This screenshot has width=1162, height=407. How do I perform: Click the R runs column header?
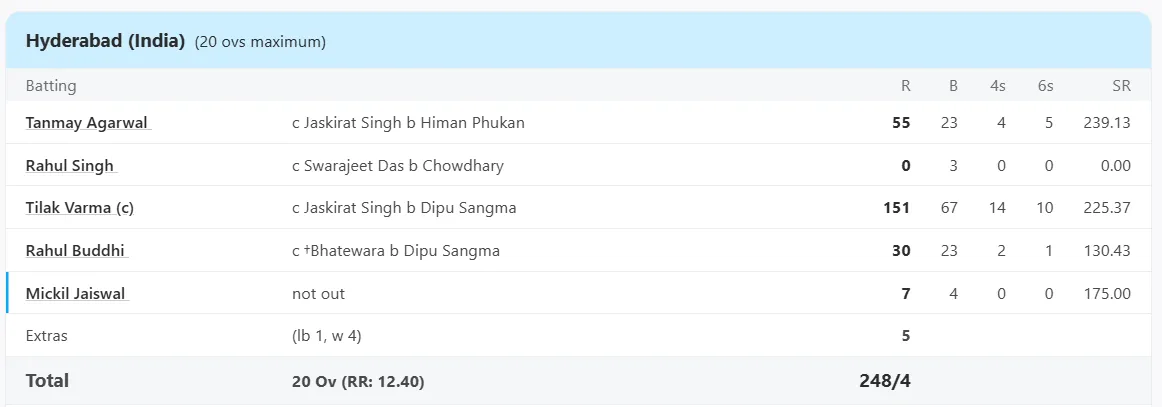tap(906, 85)
